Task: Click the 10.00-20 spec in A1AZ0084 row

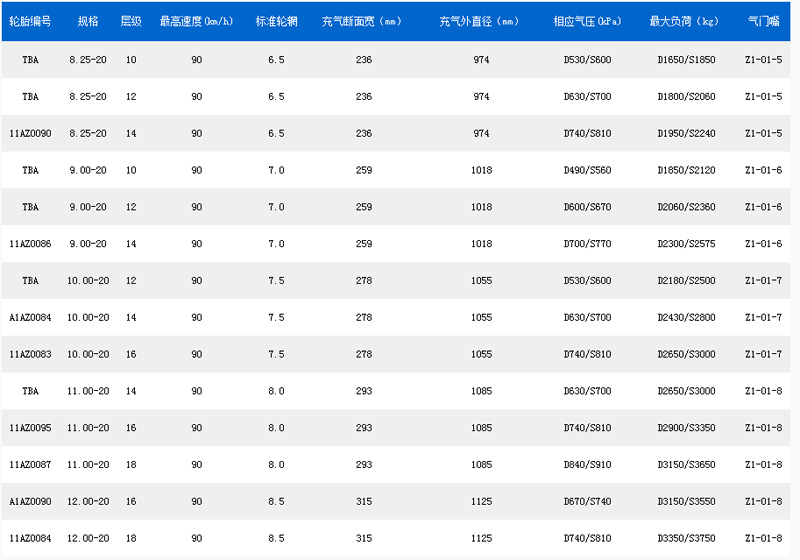Action: (88, 317)
